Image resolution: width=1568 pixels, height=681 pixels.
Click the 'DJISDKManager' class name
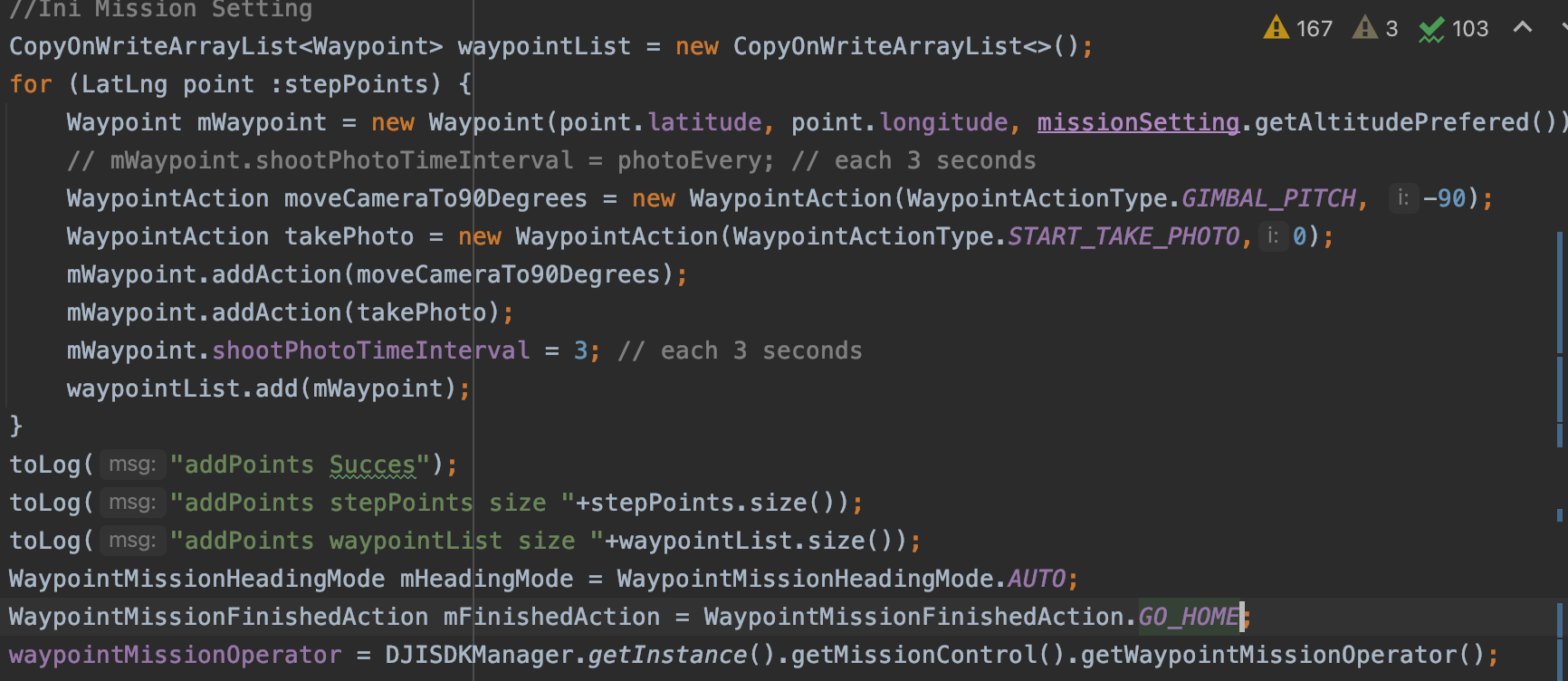[479, 655]
